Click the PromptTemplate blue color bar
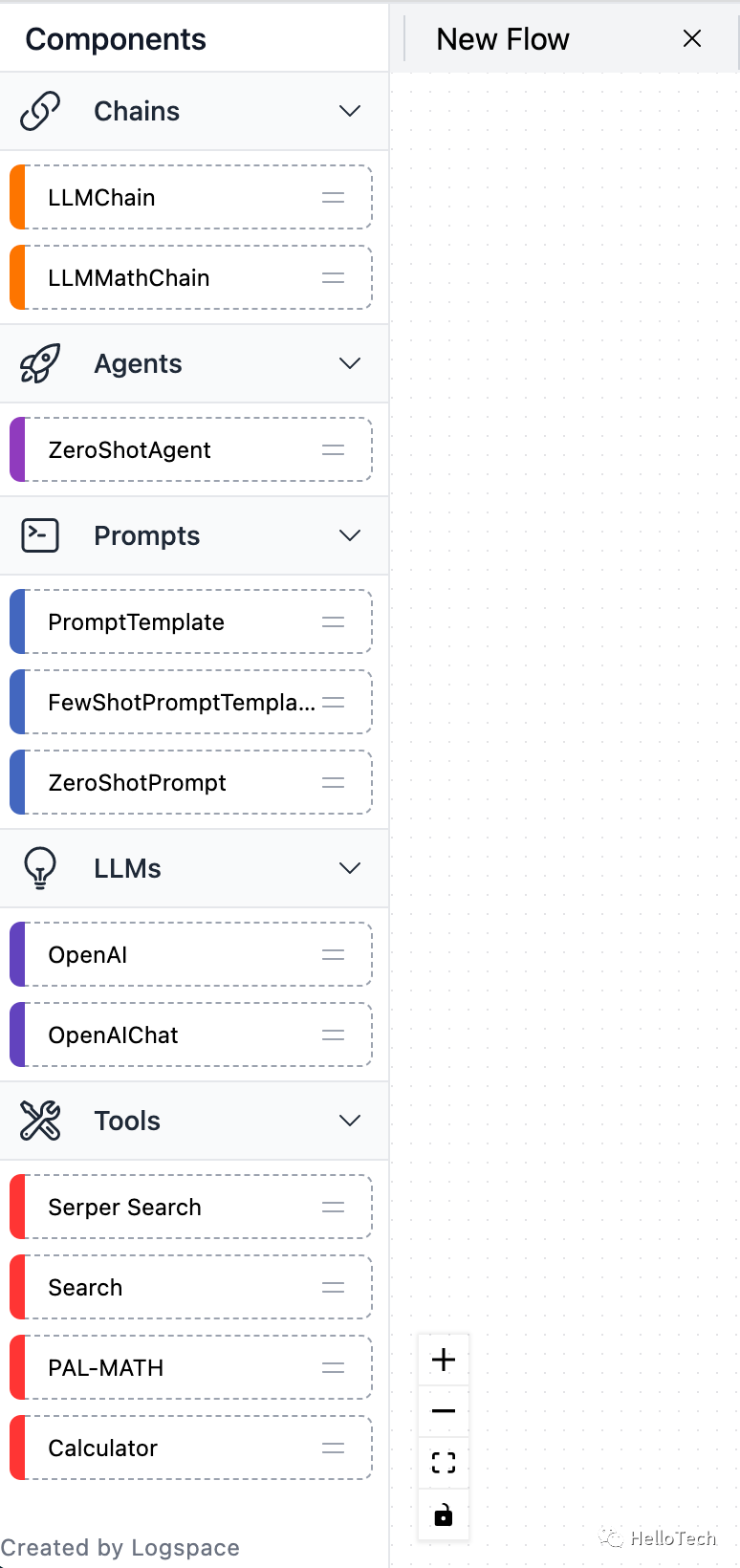The width and height of the screenshot is (740, 1568). pyautogui.click(x=17, y=622)
